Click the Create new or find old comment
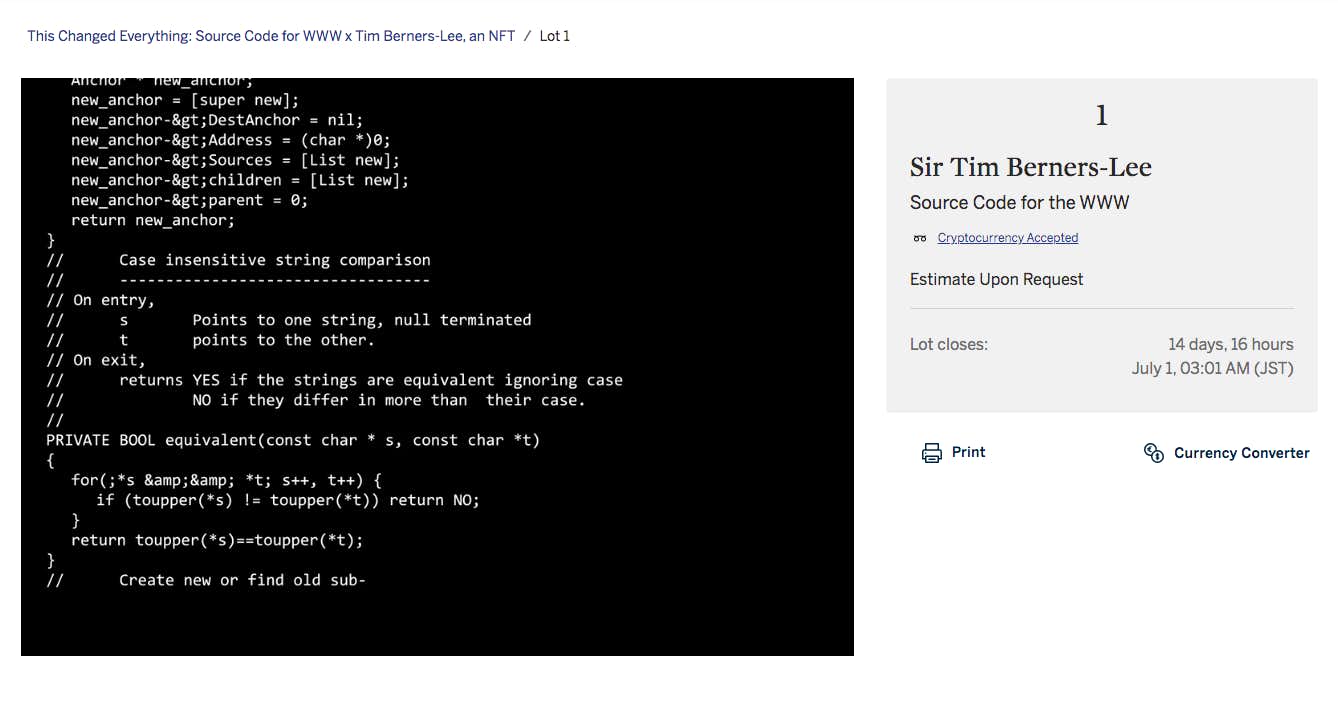The image size is (1338, 712). point(242,580)
